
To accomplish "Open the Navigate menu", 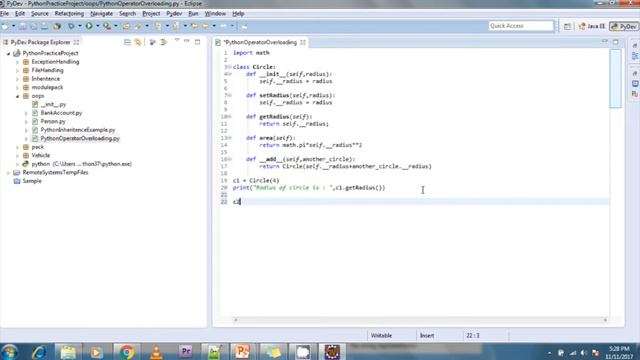I will [102, 13].
